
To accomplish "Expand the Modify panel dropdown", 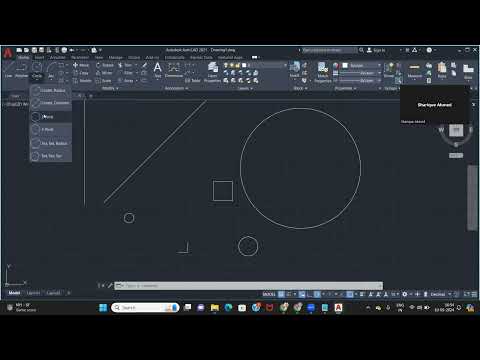I will pyautogui.click(x=110, y=88).
